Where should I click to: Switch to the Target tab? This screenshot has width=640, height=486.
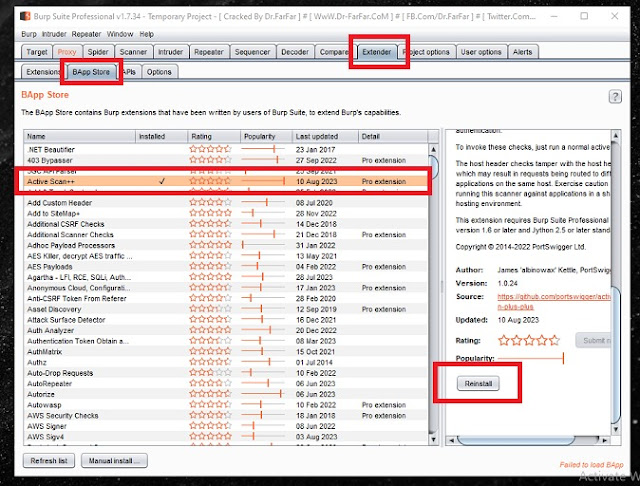point(37,52)
